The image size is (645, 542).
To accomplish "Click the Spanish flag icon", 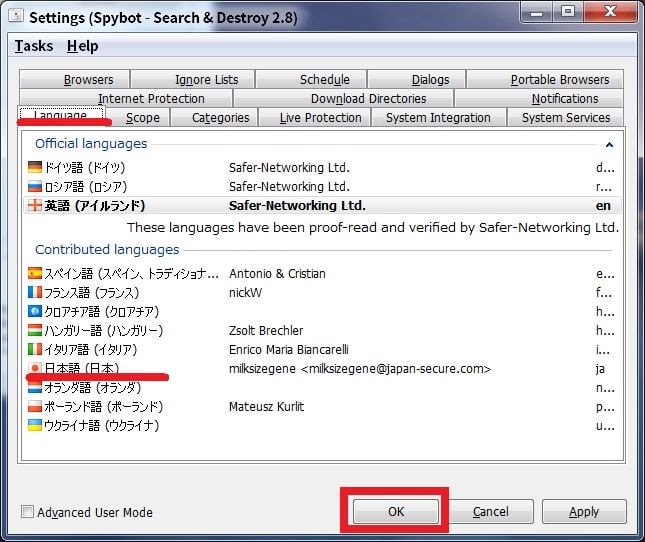I will pyautogui.click(x=35, y=273).
